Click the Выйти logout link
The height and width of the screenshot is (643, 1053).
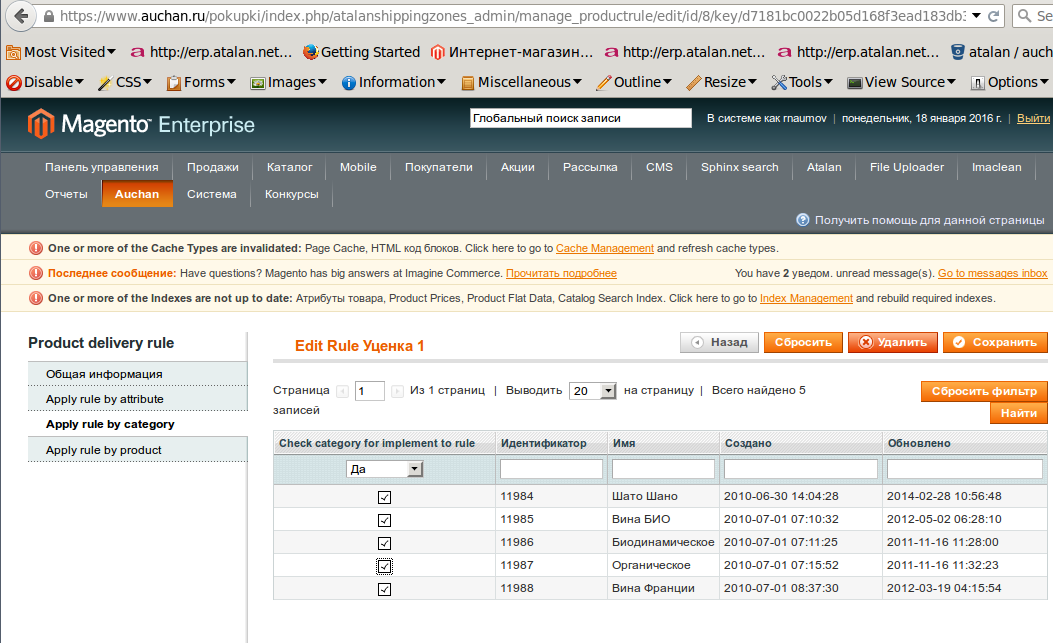[1033, 118]
